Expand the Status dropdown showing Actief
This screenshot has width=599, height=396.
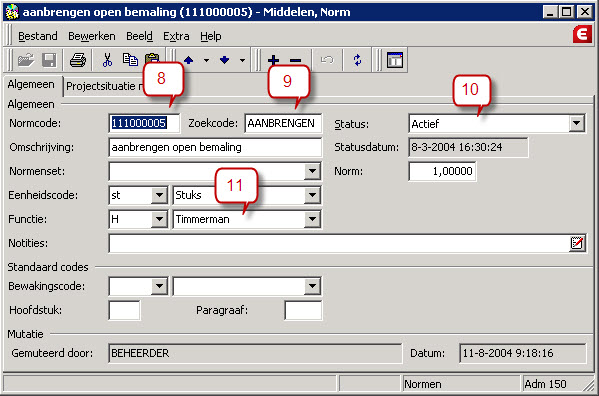[576, 123]
